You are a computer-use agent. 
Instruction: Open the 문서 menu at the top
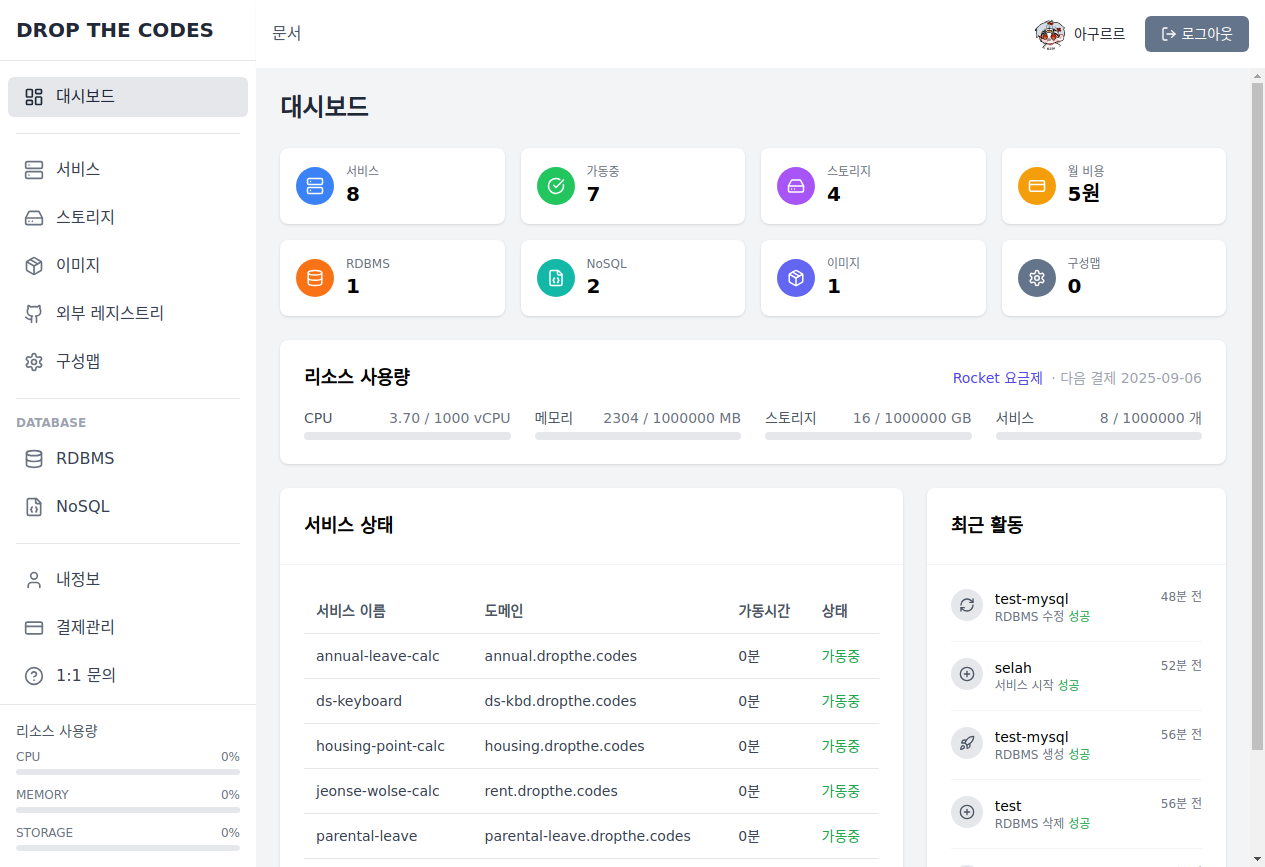pyautogui.click(x=287, y=33)
